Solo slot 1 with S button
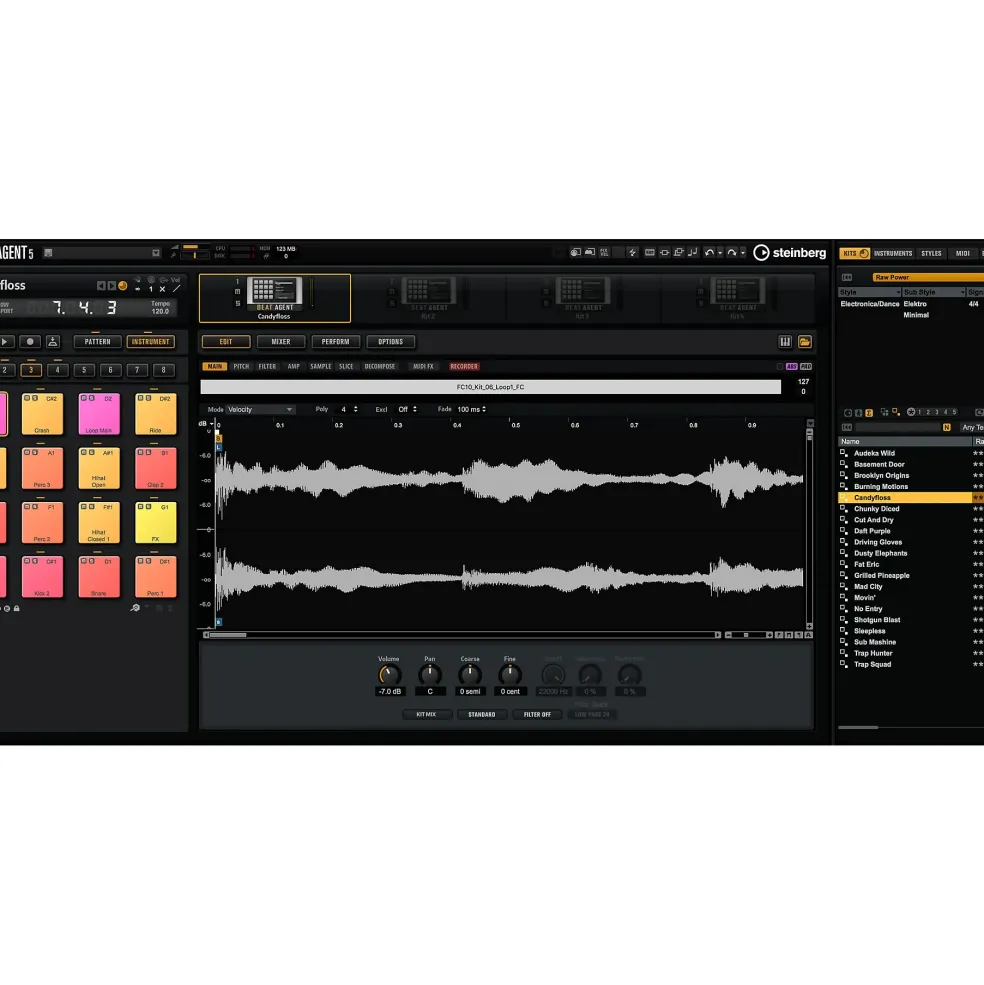The height and width of the screenshot is (985, 984). point(238,303)
